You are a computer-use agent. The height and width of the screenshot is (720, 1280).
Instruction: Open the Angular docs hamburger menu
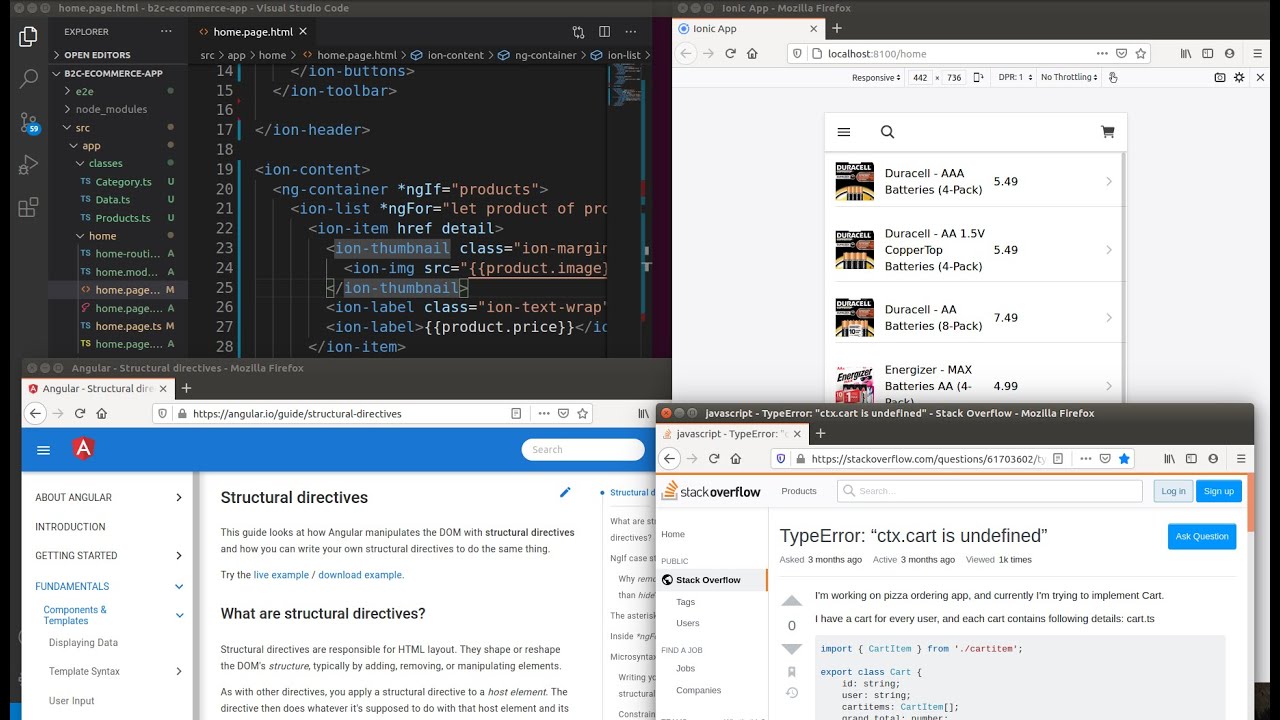tap(43, 450)
